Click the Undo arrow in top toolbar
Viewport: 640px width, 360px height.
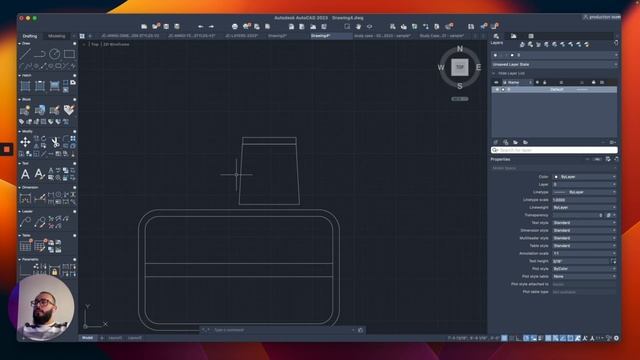coord(200,27)
